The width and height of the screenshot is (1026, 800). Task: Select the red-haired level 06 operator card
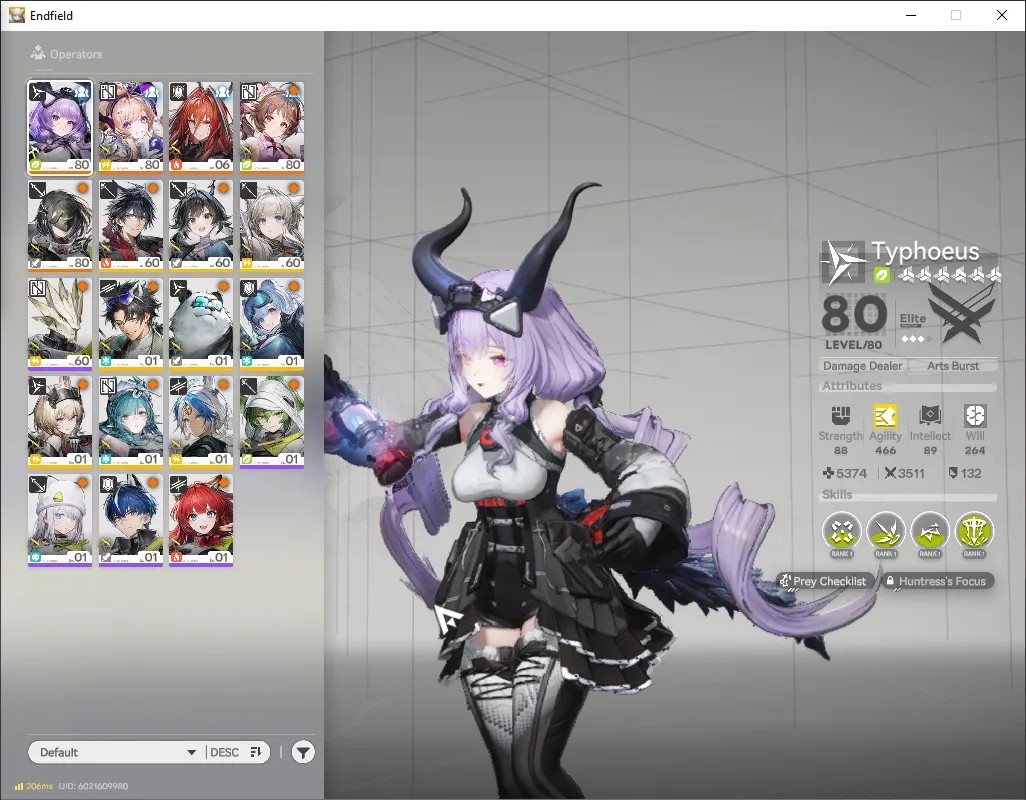[201, 128]
